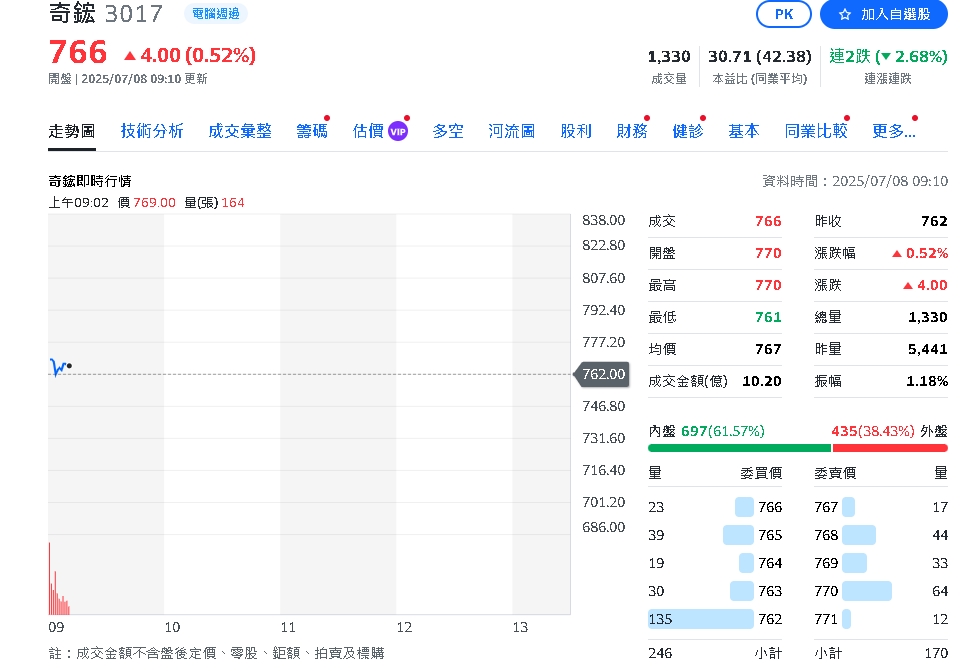Screen dimensions: 972x671
Task: Click the green down-triangle in 連2跌
Action: [x=885, y=57]
